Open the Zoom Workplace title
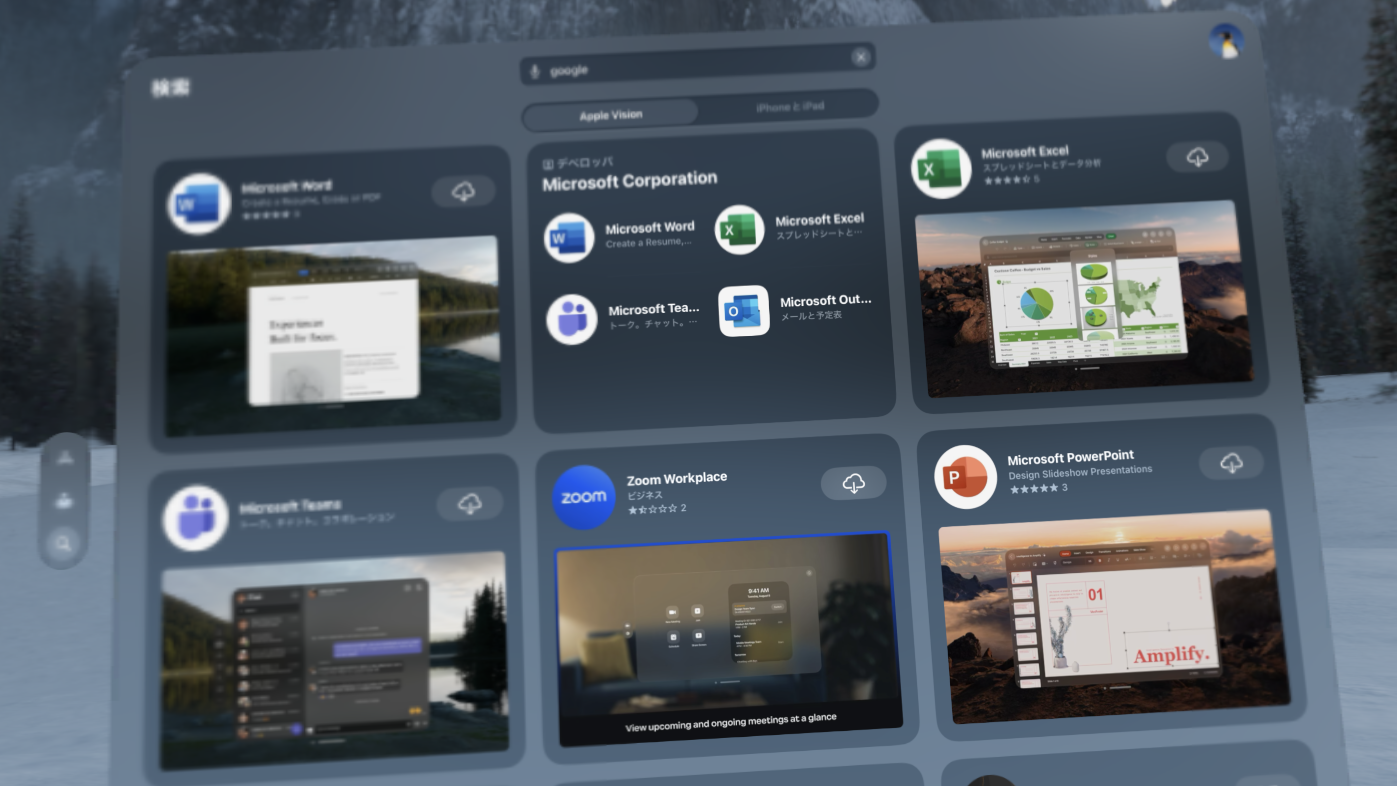 coord(677,478)
